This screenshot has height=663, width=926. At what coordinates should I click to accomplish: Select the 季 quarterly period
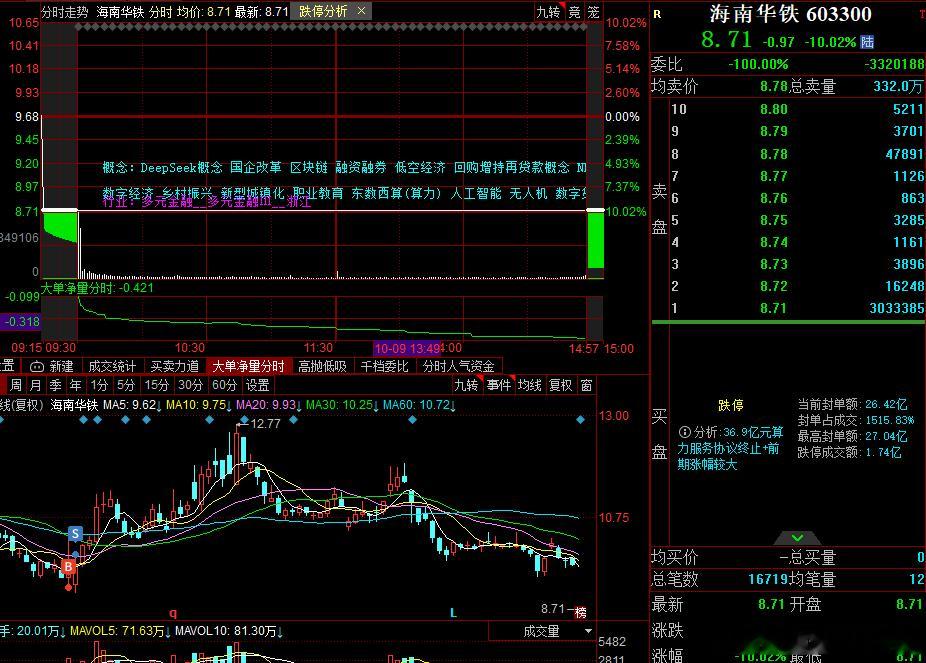pos(56,385)
